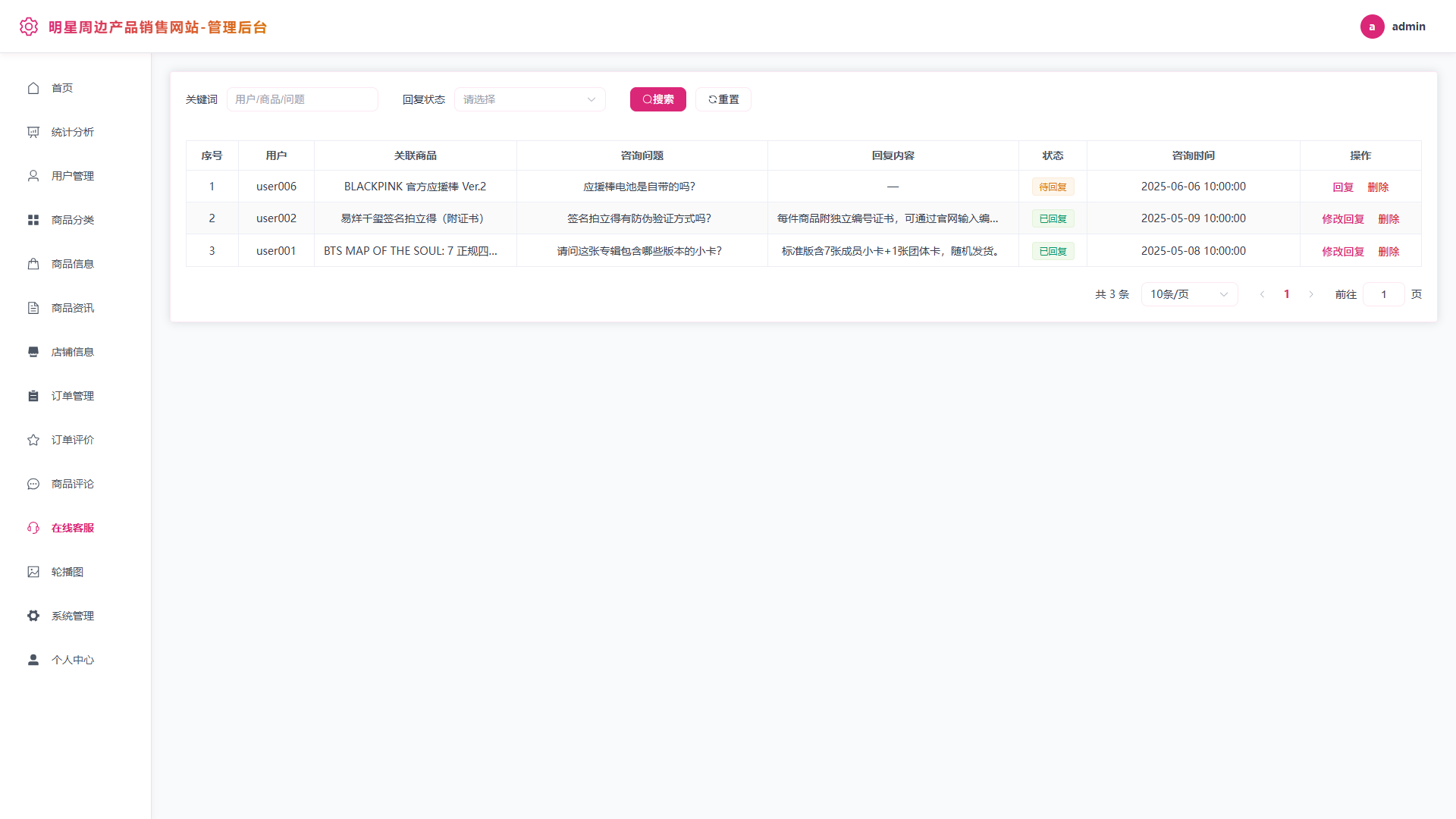Screen dimensions: 1456x819
Task: Click the picture icon for 轮播图
Action: coord(33,572)
